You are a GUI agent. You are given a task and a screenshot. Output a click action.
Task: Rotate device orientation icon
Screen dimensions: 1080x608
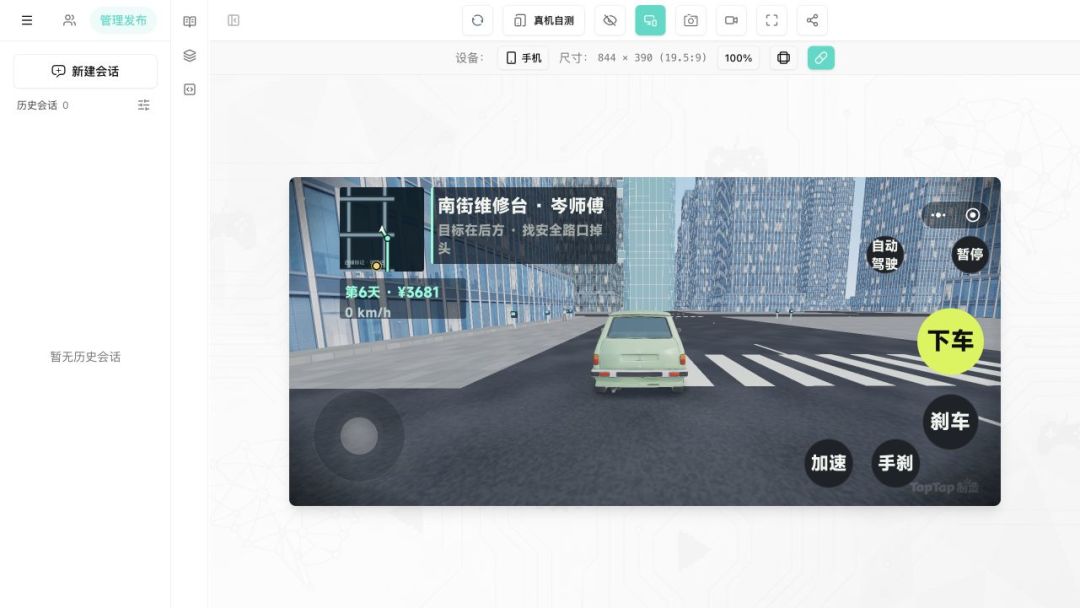pos(783,58)
